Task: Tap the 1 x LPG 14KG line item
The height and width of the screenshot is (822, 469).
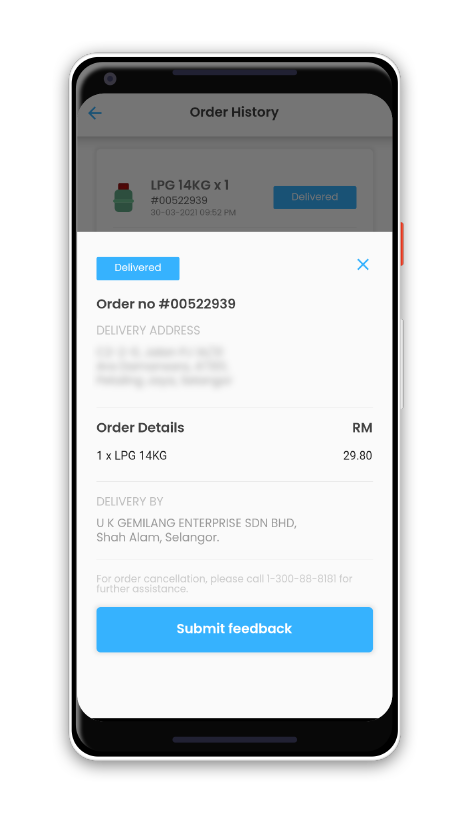Action: point(132,456)
